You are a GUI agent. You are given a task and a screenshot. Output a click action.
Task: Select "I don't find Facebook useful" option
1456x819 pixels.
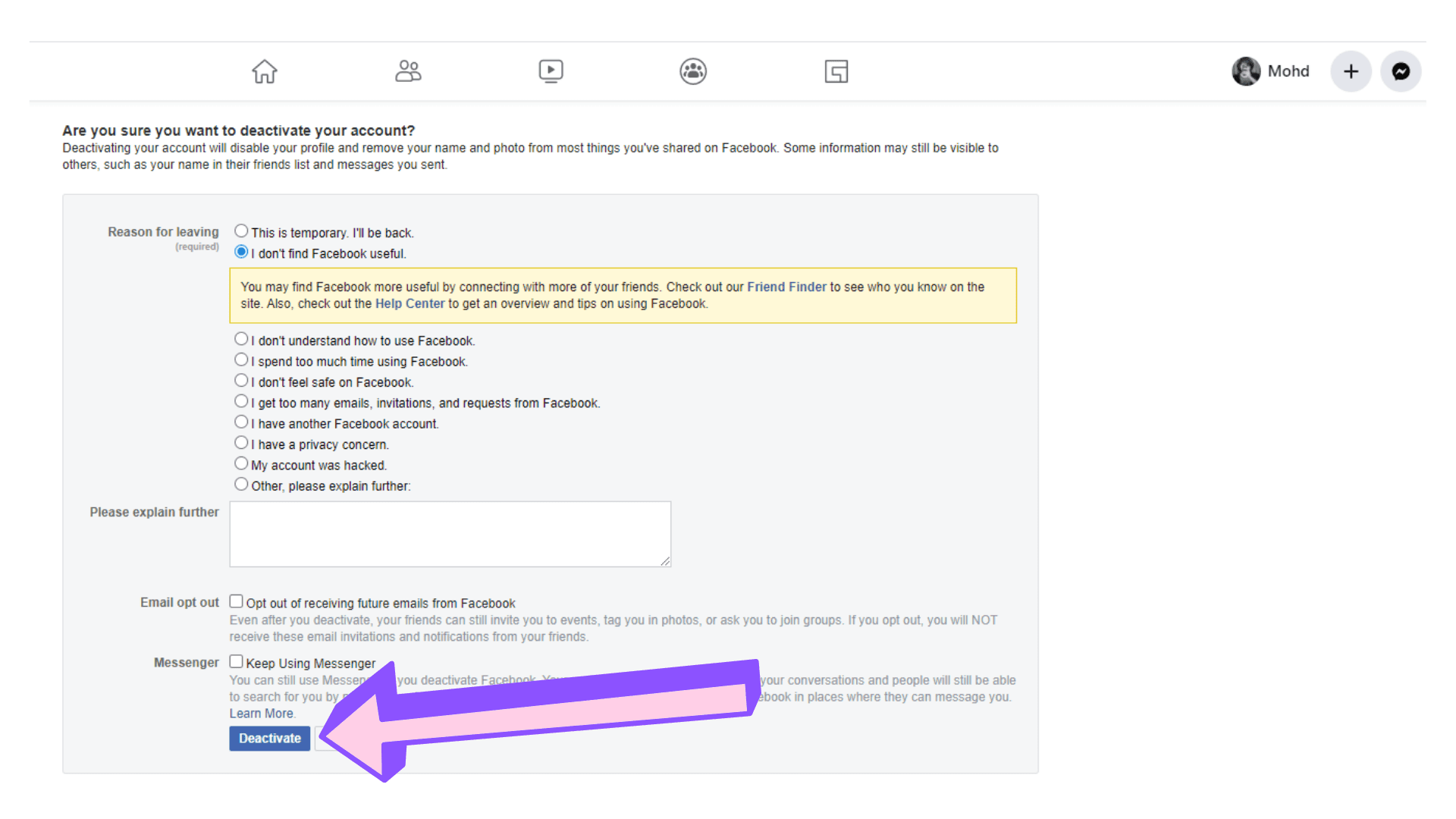pos(241,252)
